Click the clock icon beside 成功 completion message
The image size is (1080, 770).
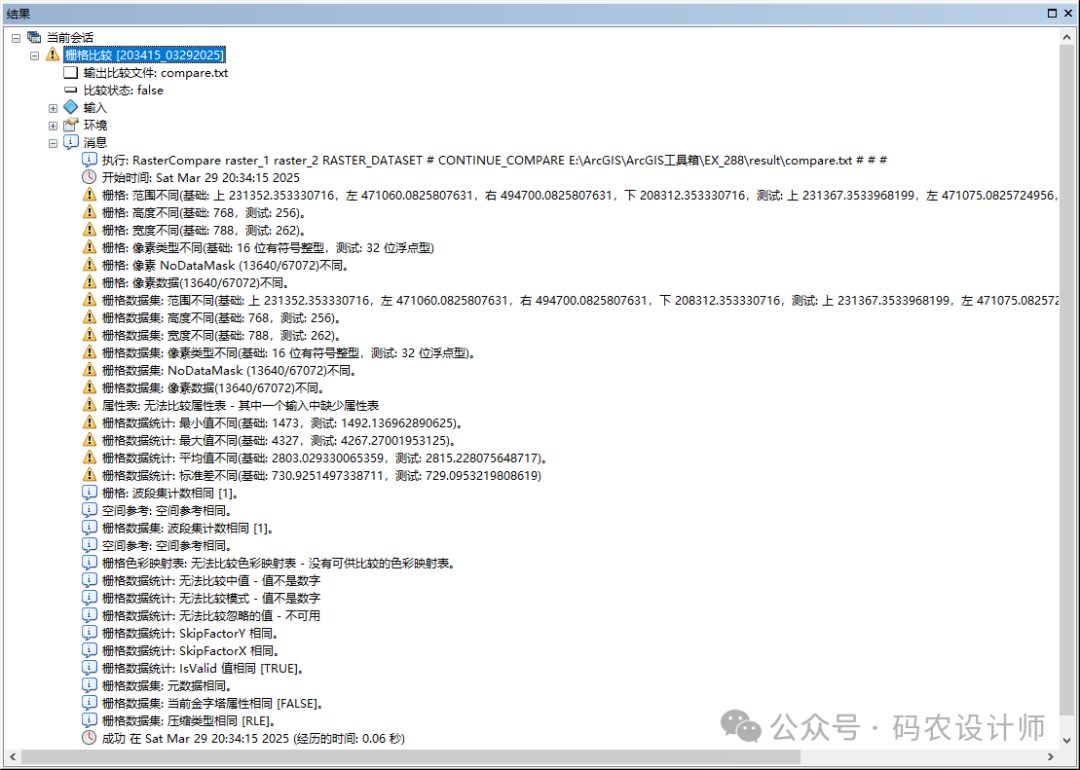[x=90, y=738]
